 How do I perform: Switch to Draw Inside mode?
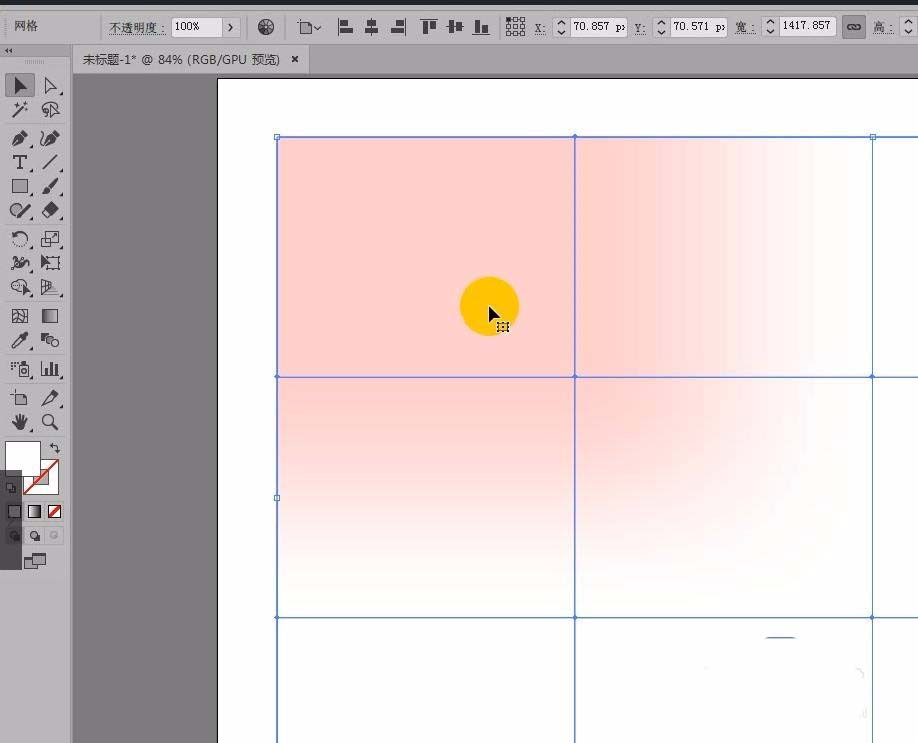click(54, 536)
